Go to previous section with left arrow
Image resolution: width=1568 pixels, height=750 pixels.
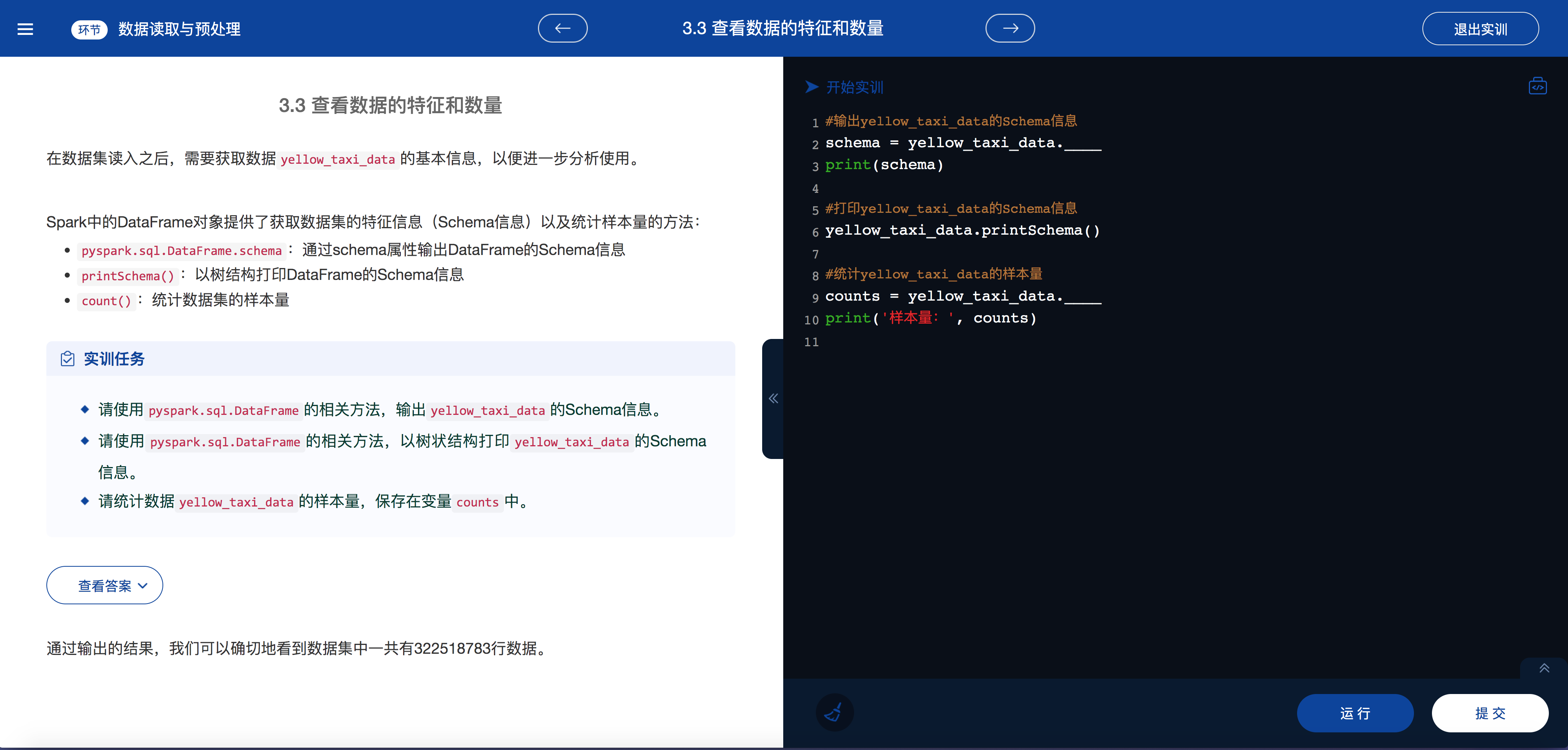click(x=563, y=28)
